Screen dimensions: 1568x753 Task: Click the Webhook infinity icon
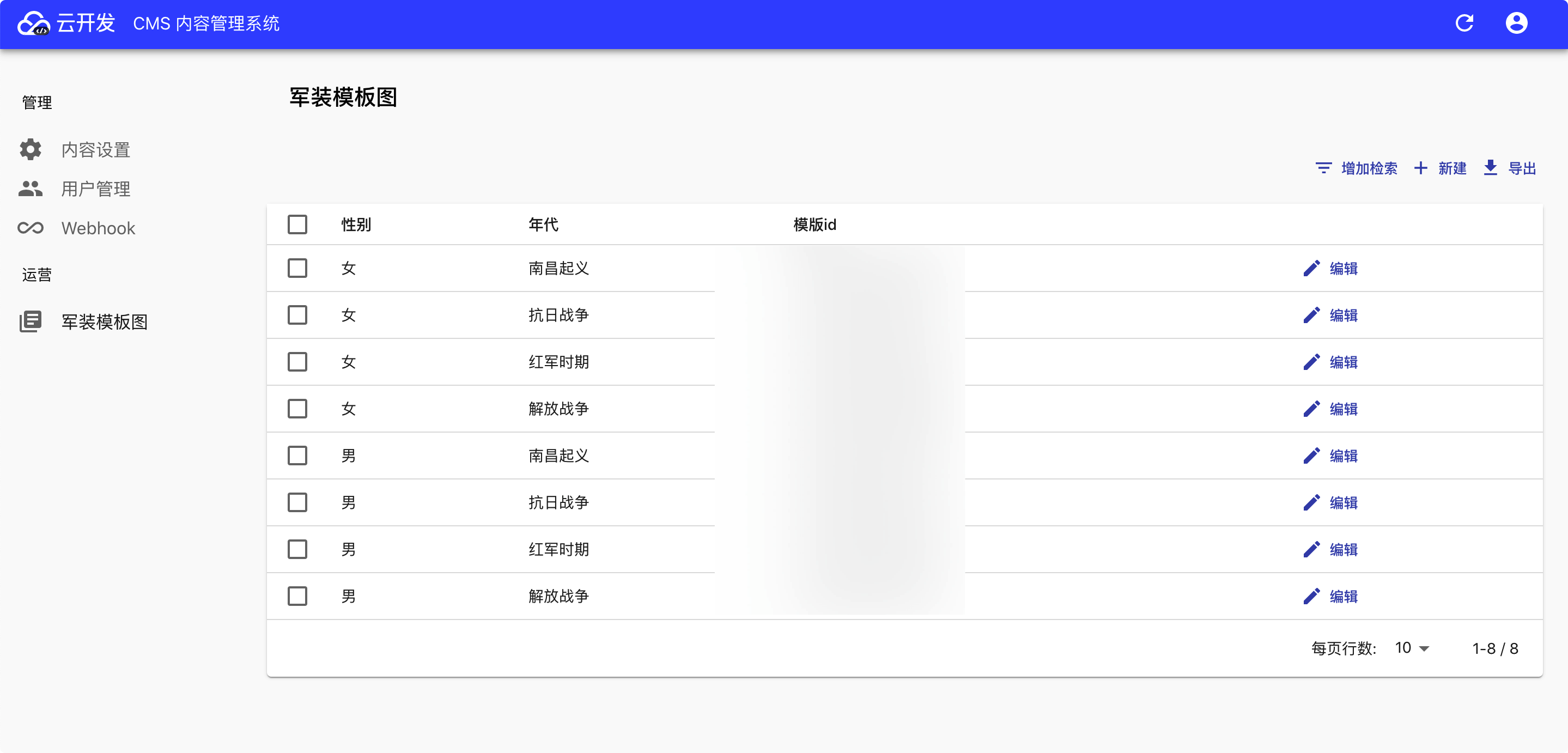coord(31,228)
